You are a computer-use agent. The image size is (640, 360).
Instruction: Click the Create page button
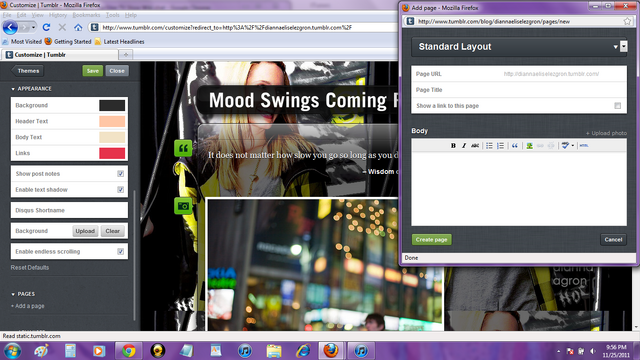coord(431,240)
